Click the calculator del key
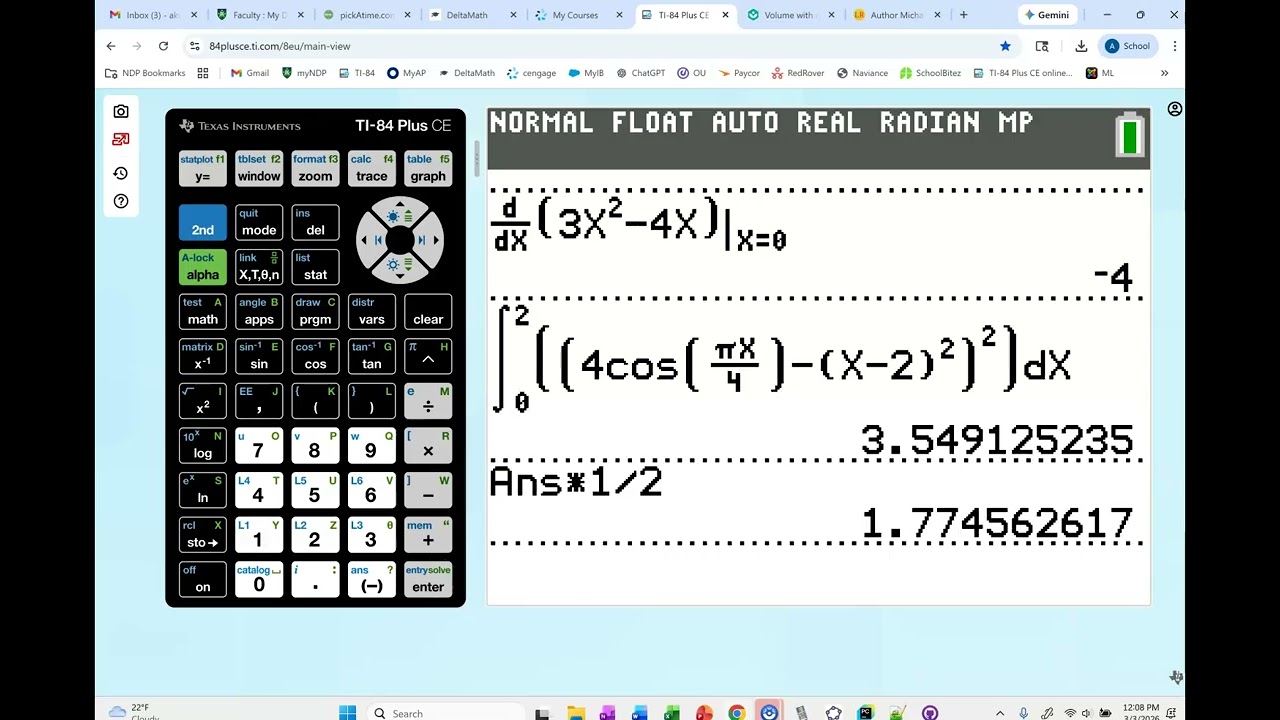Screen dimensions: 1280x720 [315, 222]
